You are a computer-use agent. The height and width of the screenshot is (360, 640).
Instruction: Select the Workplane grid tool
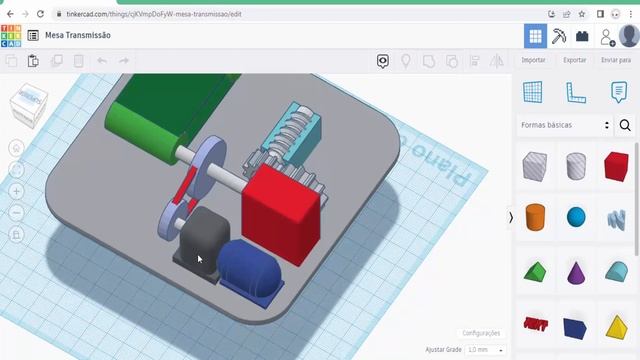point(533,92)
